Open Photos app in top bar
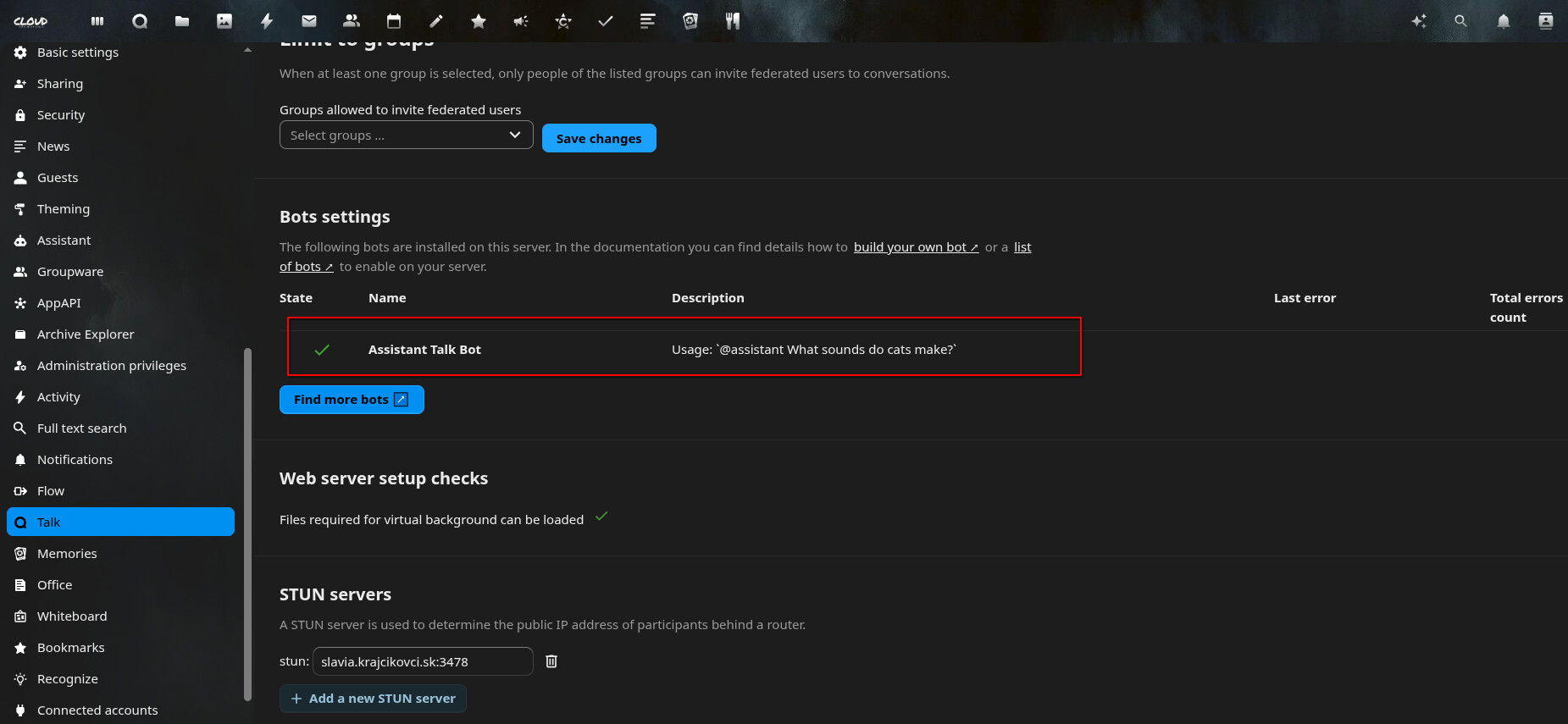Screen dimensions: 1568x724 tap(224, 21)
